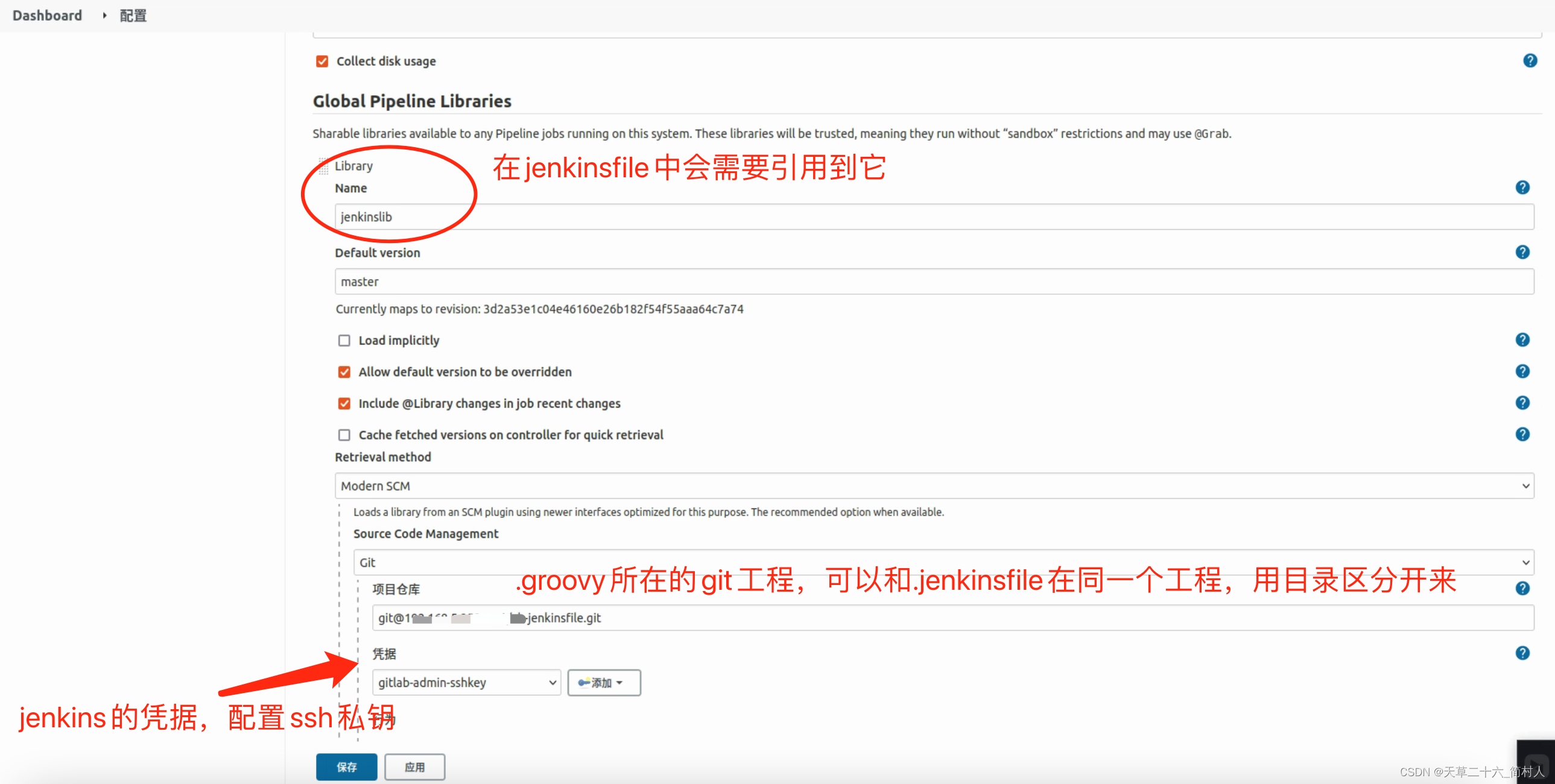Open help icon for Load implicitly

1522,340
